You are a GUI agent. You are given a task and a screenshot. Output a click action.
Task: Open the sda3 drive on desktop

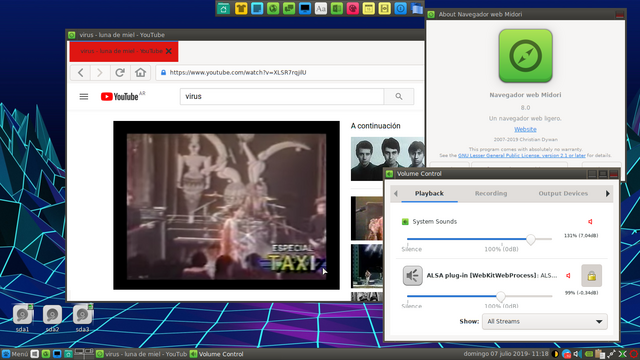(82, 318)
